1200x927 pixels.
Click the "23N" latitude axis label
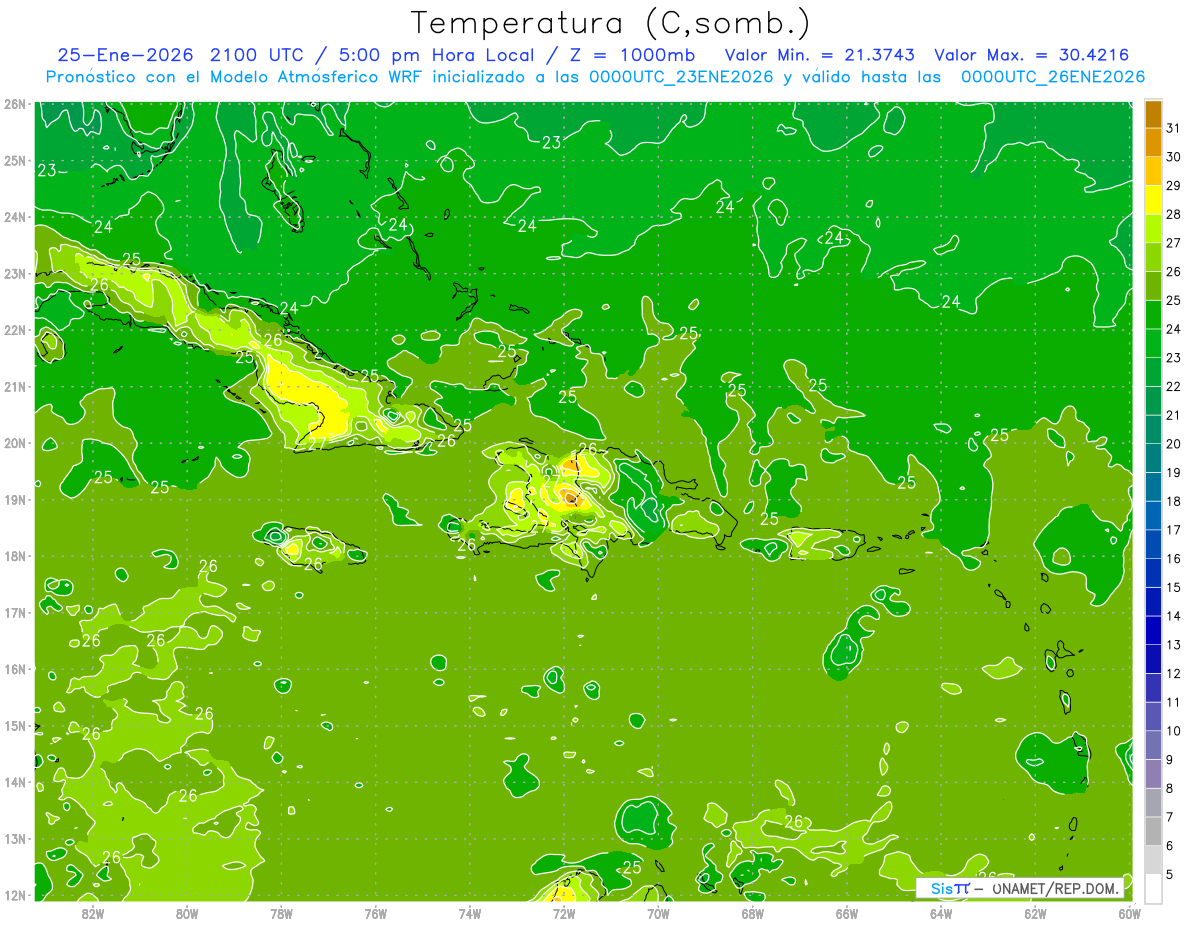tap(15, 273)
